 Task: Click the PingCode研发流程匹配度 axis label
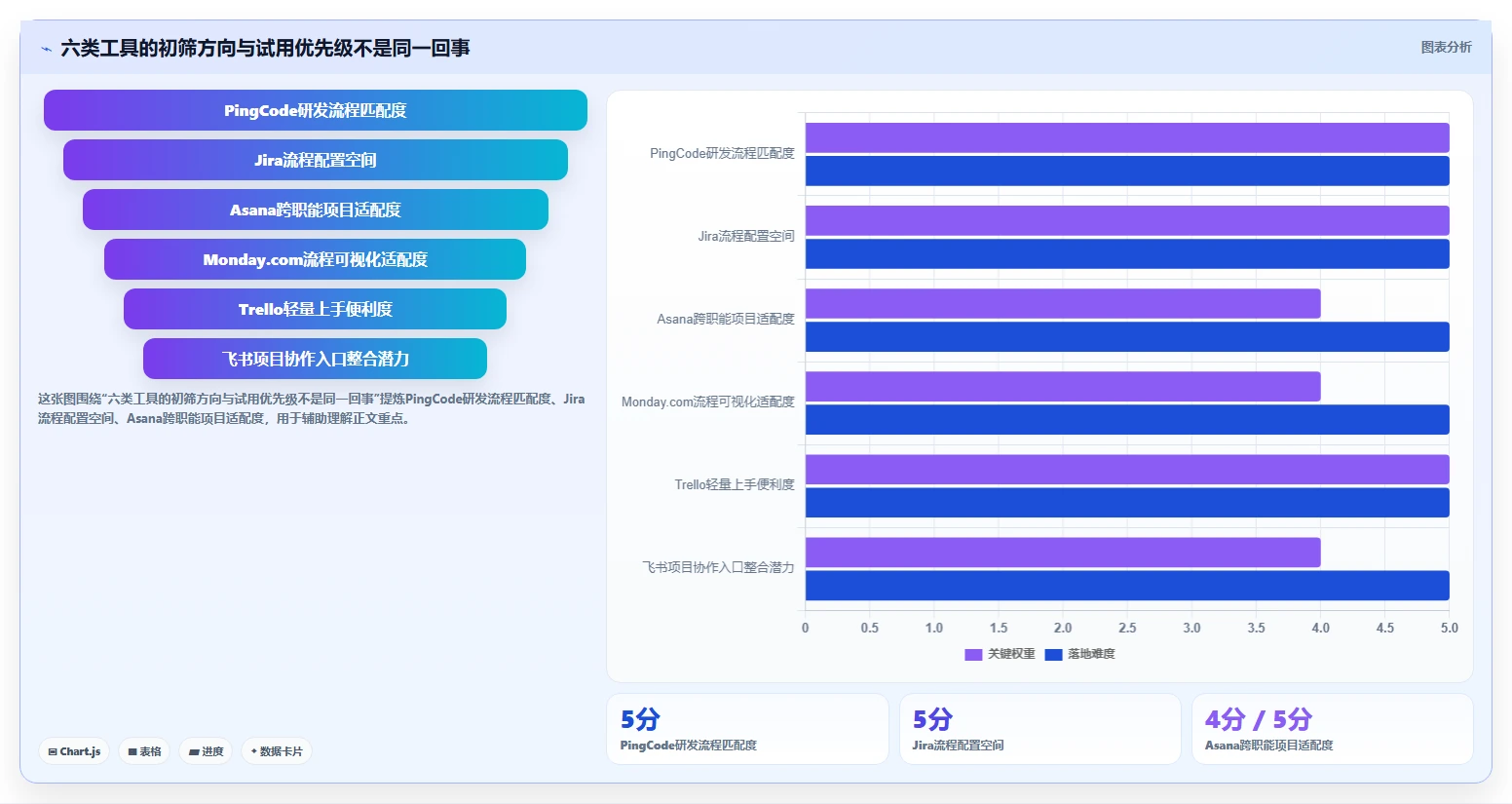point(722,153)
